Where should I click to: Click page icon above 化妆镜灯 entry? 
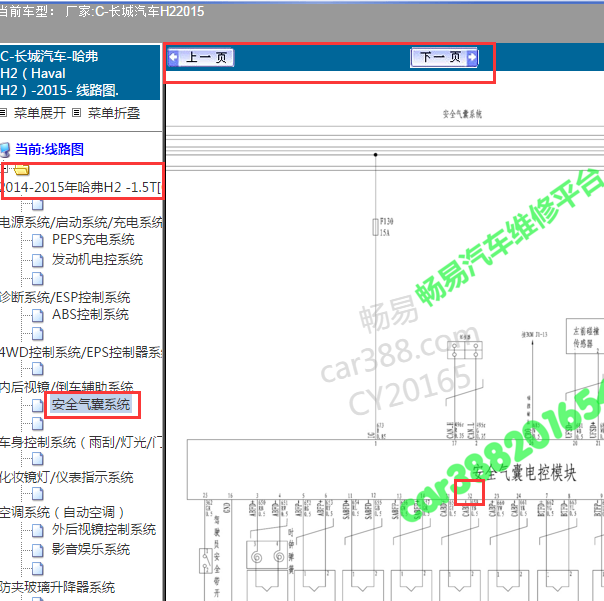click(37, 458)
